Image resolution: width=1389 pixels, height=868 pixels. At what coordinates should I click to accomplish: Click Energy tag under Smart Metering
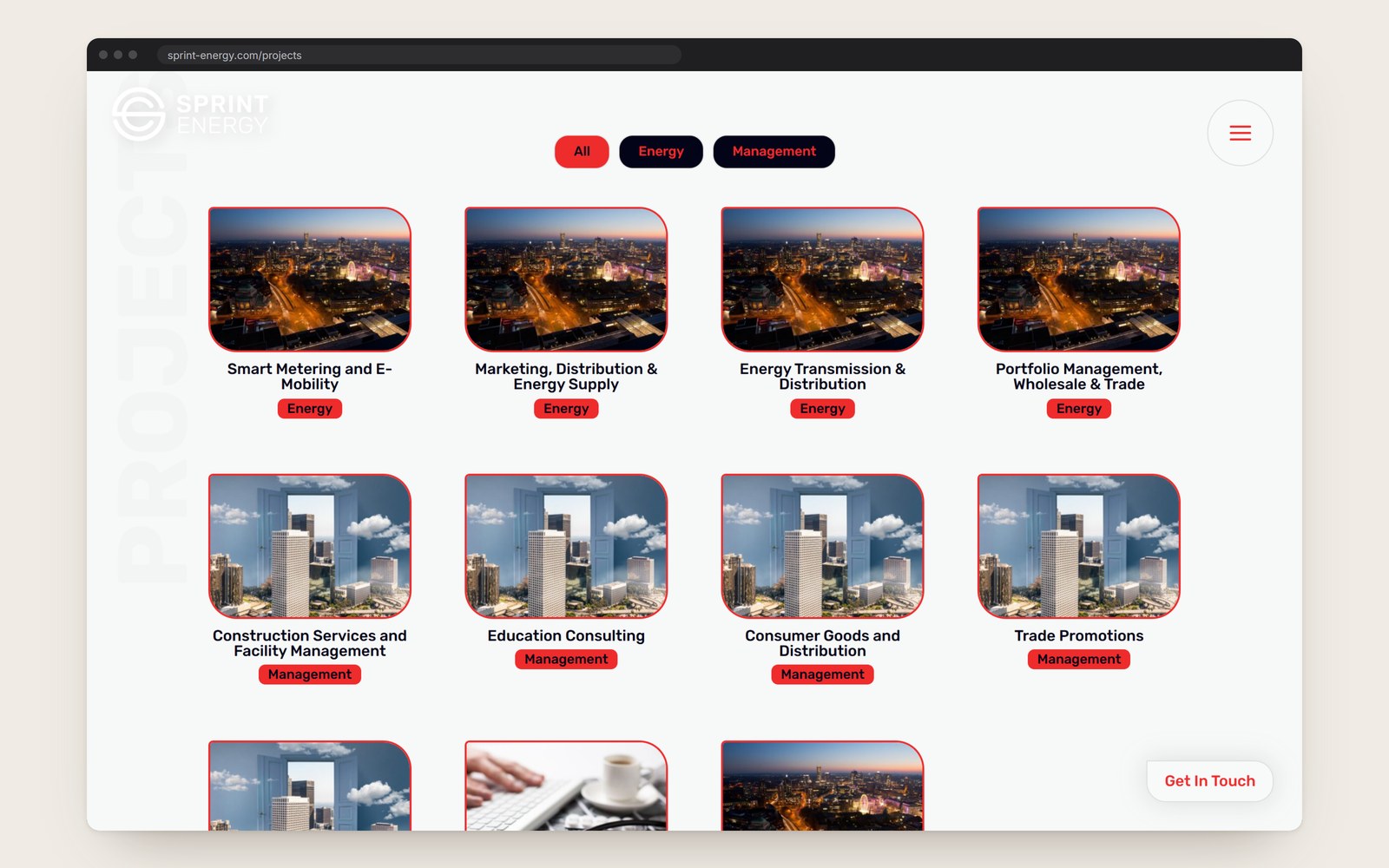[310, 409]
